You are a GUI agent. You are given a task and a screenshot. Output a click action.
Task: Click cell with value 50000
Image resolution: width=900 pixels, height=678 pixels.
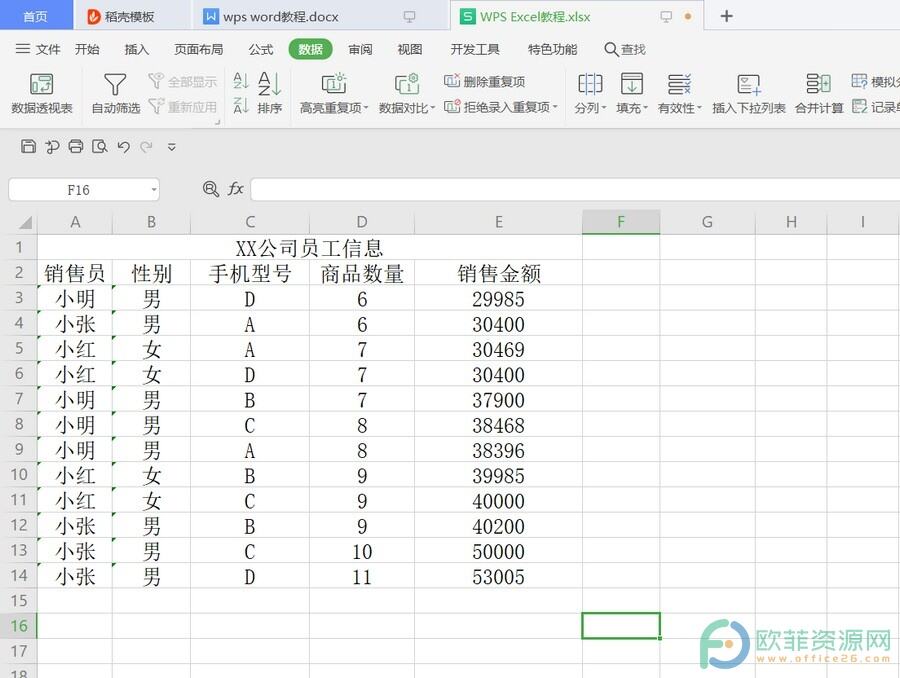[x=498, y=551]
